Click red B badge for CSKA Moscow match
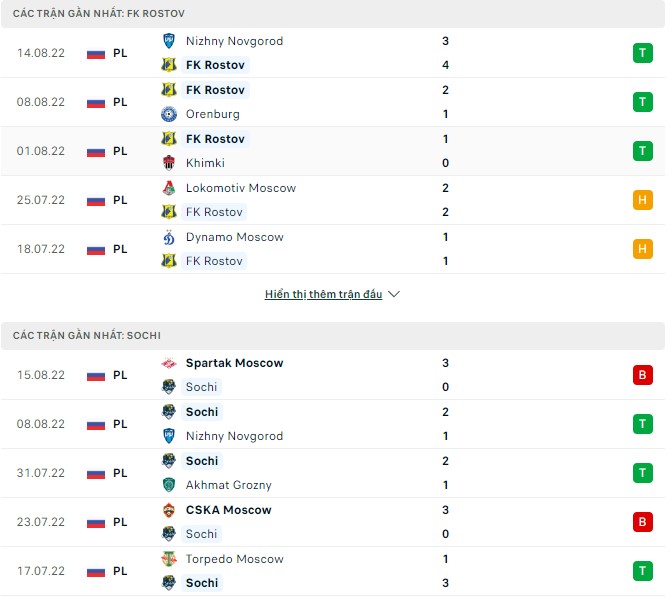 tap(642, 522)
